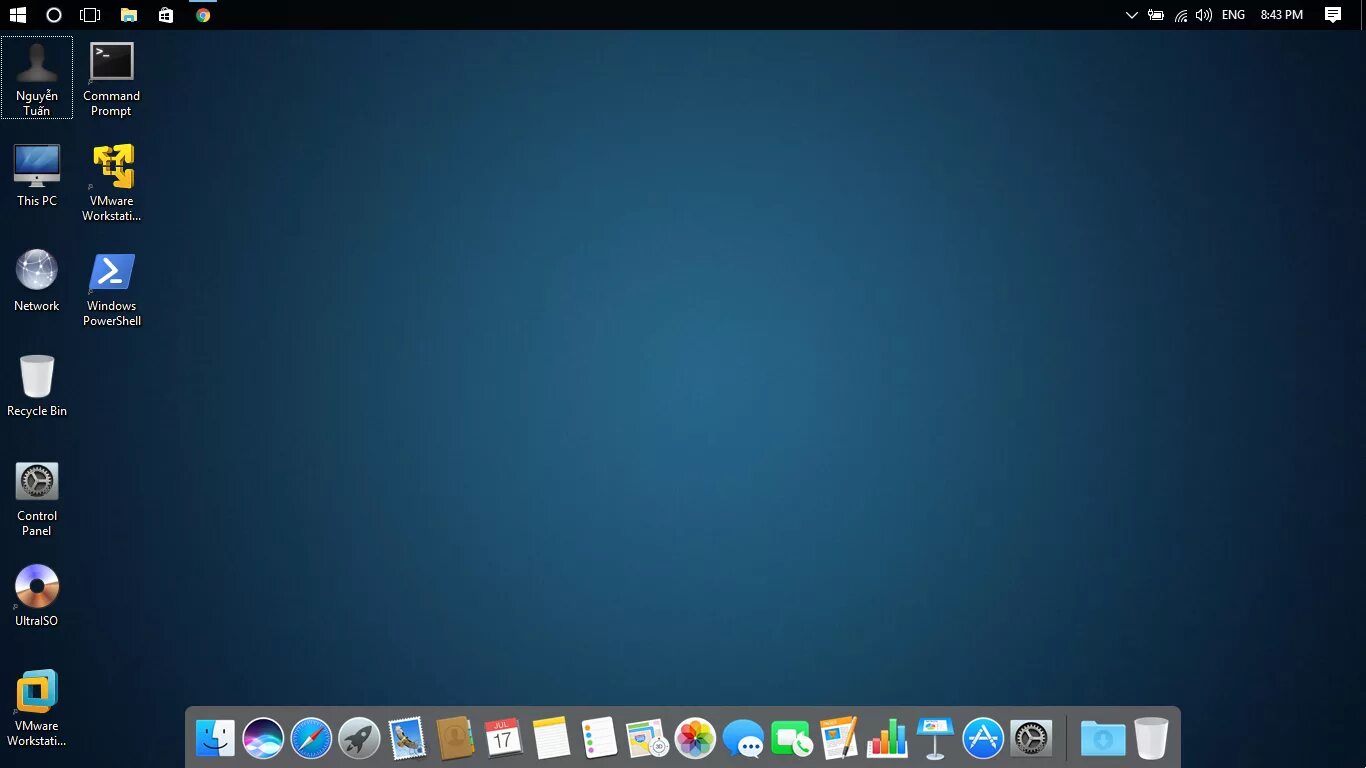Open Task View from taskbar

tap(90, 15)
